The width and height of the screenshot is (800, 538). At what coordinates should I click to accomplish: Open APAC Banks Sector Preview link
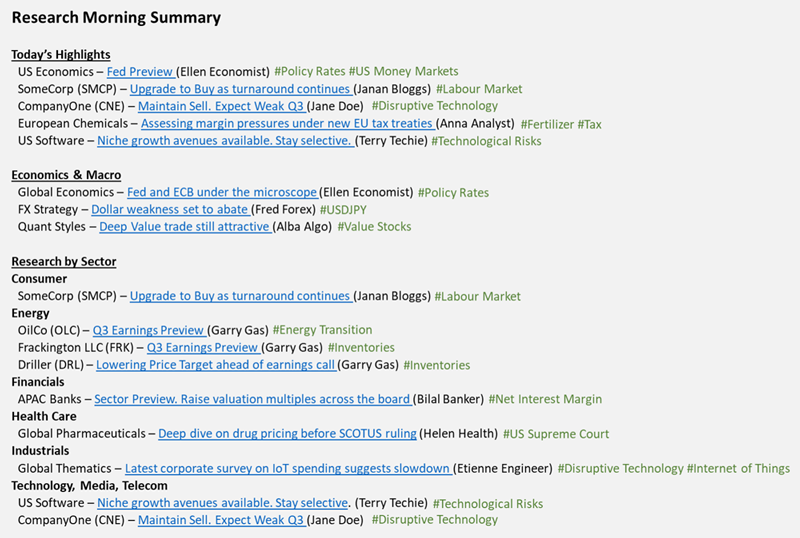point(253,399)
